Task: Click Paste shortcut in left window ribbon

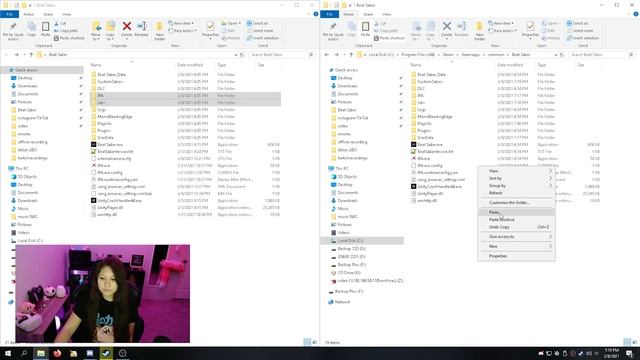Action: [69, 38]
